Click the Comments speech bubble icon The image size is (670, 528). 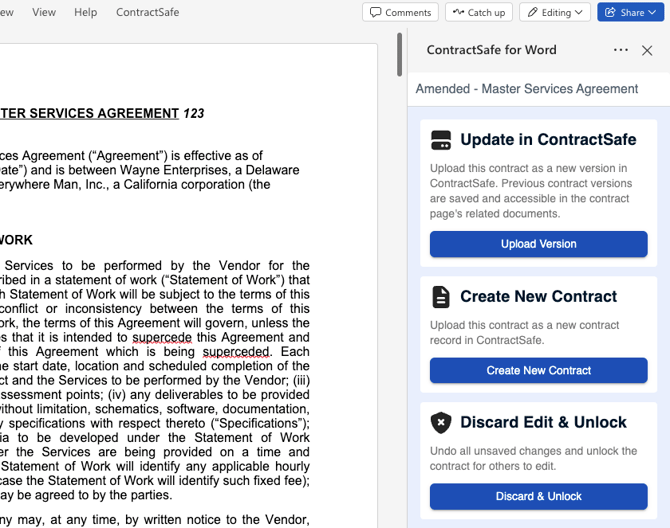click(x=375, y=12)
